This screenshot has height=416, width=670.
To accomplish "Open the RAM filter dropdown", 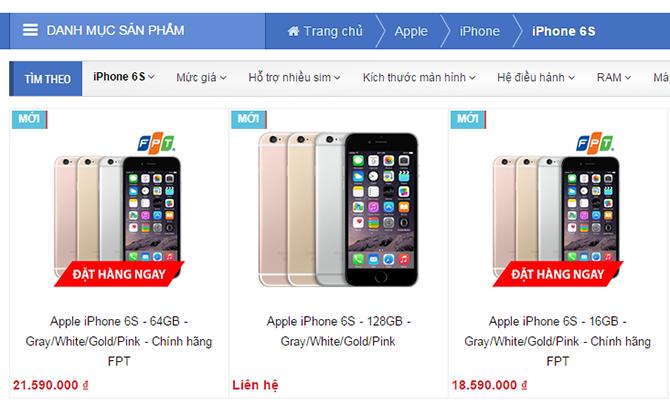I will (614, 77).
